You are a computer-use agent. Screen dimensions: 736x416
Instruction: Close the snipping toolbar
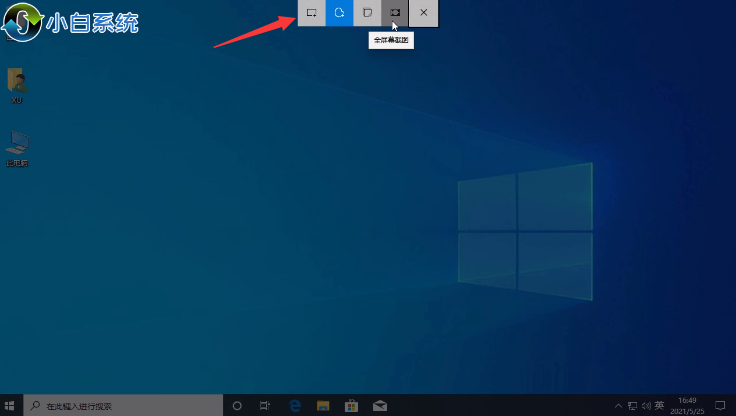click(423, 13)
